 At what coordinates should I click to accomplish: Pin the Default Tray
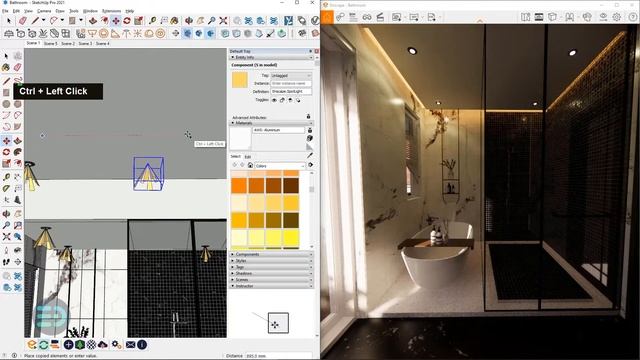point(310,51)
